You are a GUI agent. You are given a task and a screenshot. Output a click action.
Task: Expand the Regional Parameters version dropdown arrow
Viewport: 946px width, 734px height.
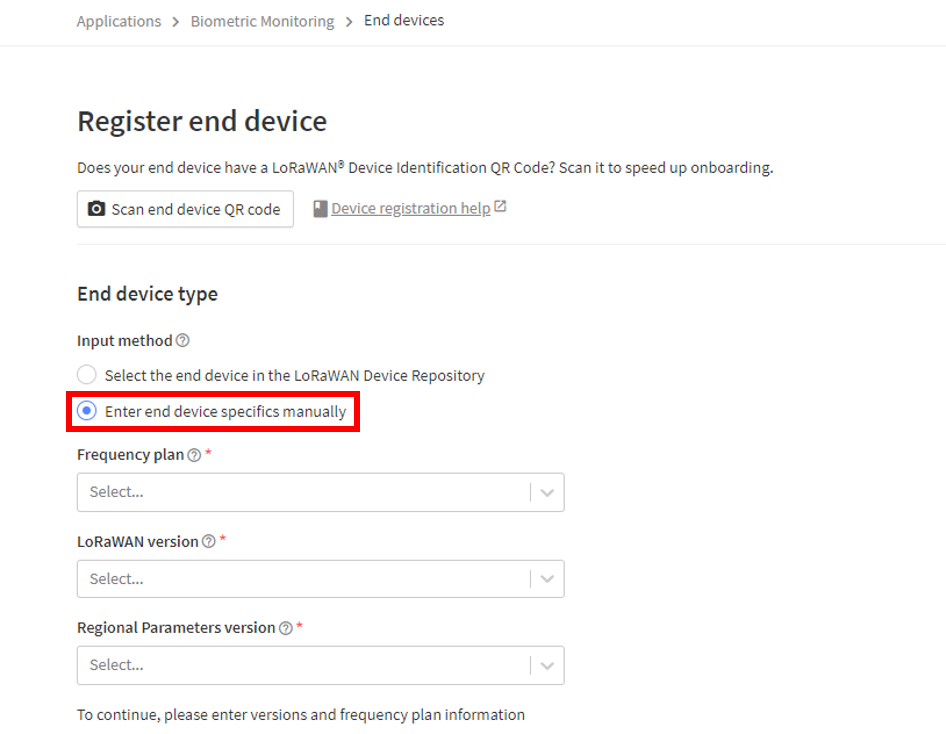547,666
